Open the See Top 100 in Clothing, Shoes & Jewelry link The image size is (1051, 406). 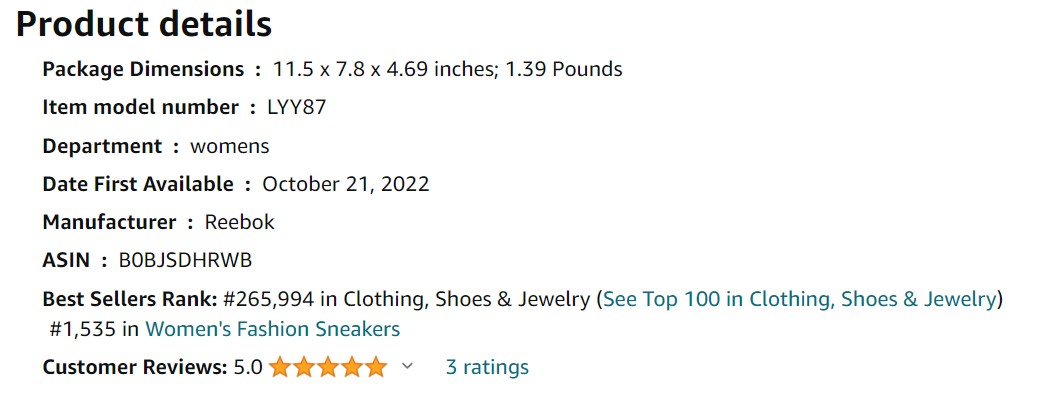tap(799, 299)
